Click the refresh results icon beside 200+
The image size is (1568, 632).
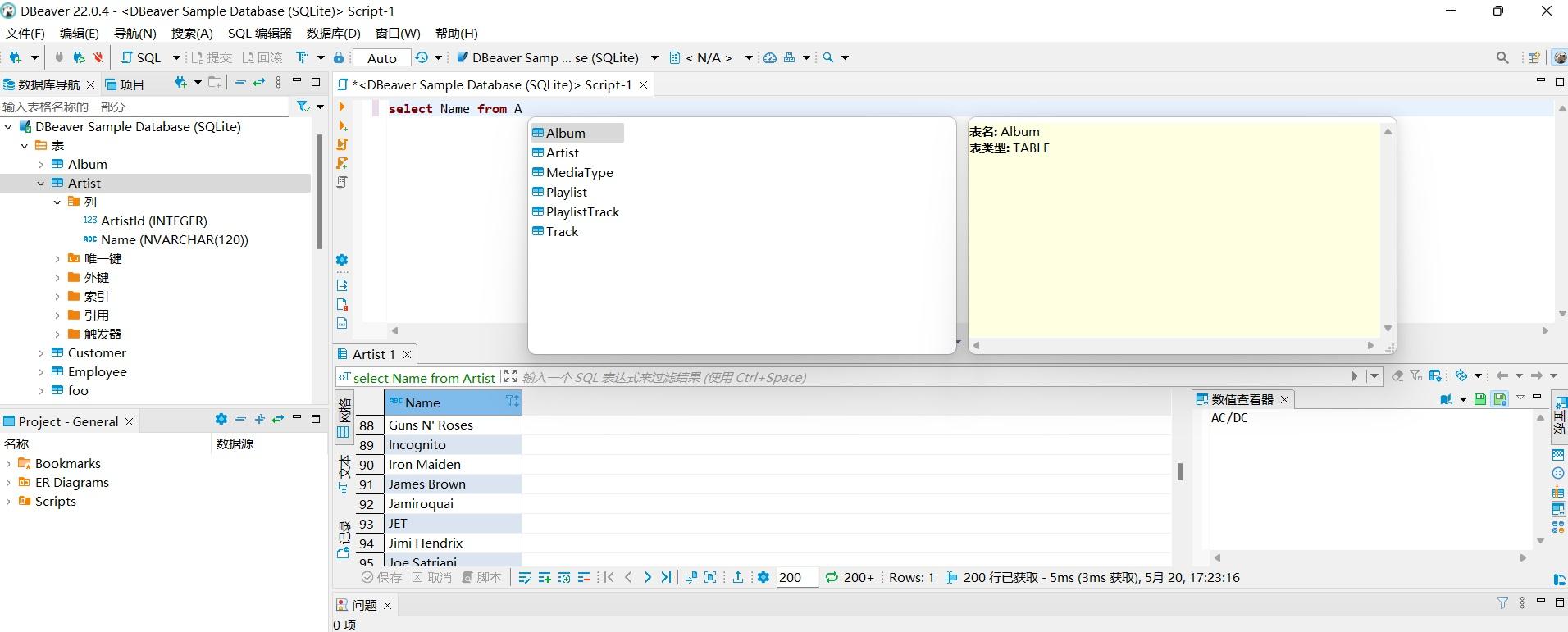(x=832, y=577)
